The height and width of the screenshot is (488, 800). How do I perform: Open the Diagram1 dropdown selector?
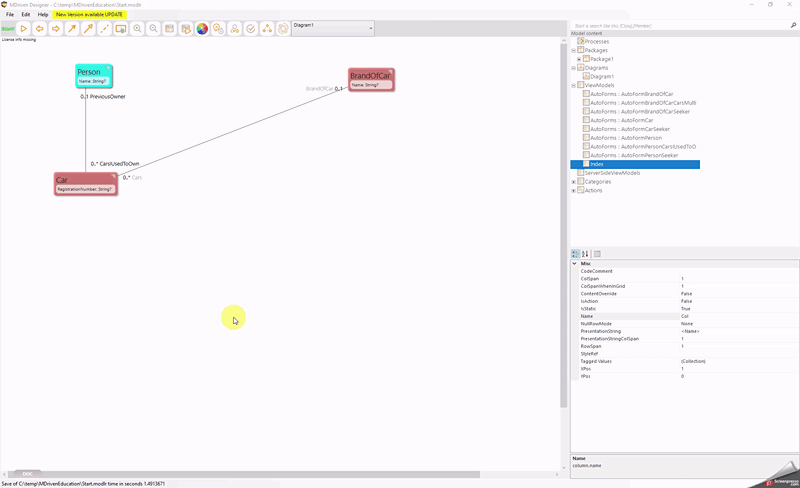pyautogui.click(x=370, y=29)
